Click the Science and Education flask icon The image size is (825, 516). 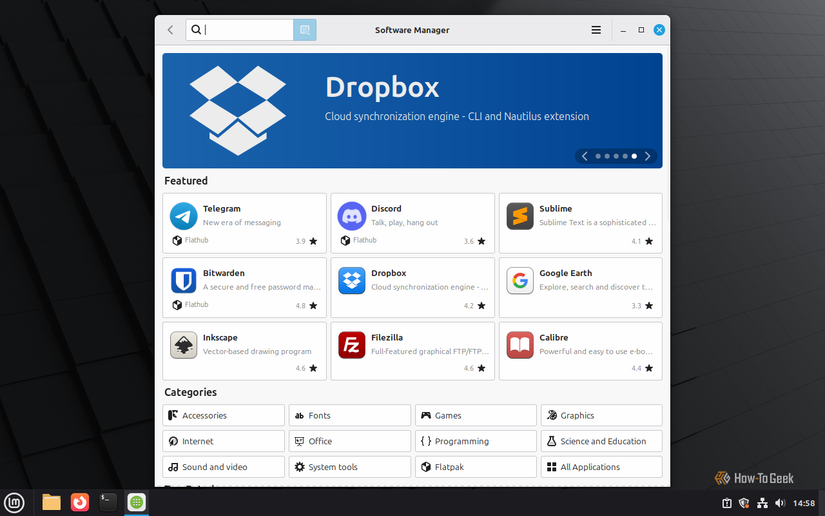551,441
